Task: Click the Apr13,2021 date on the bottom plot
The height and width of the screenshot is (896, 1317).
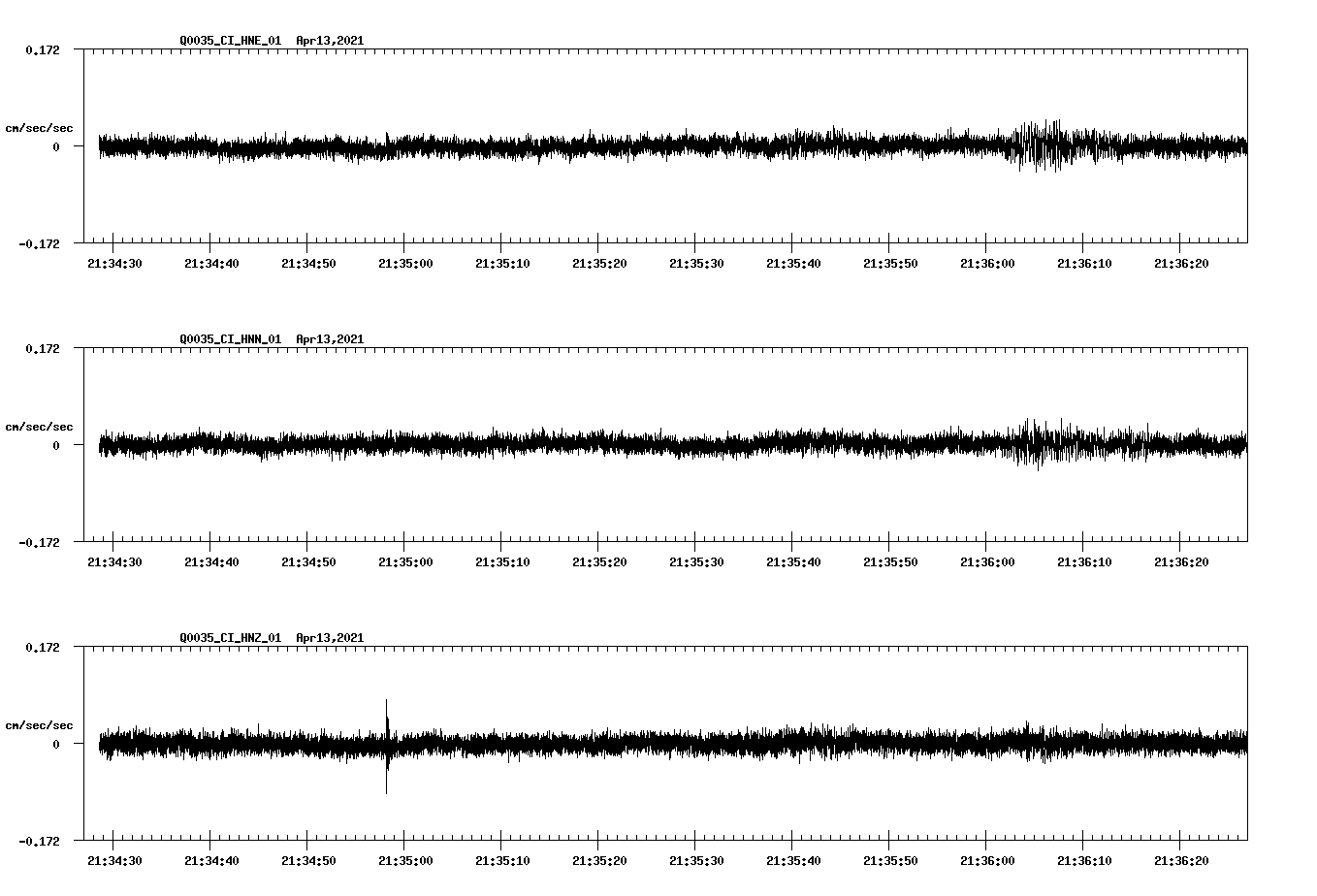Action: tap(330, 638)
